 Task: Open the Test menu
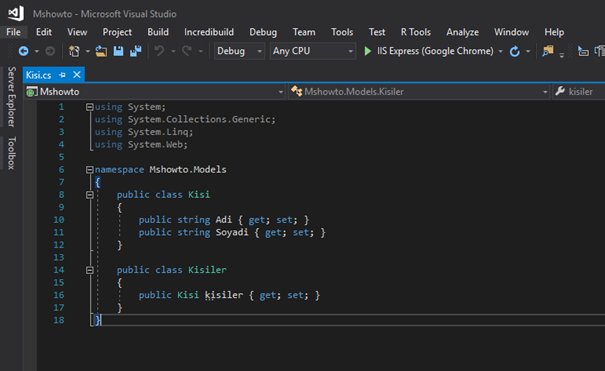(377, 32)
